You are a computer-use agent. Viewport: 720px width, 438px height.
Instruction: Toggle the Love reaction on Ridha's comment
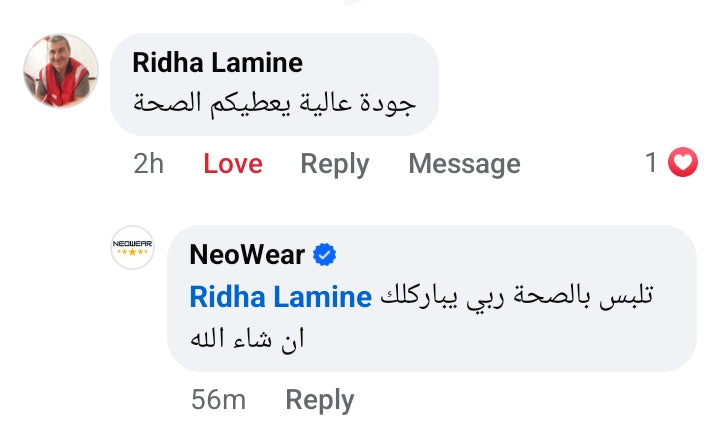[233, 164]
